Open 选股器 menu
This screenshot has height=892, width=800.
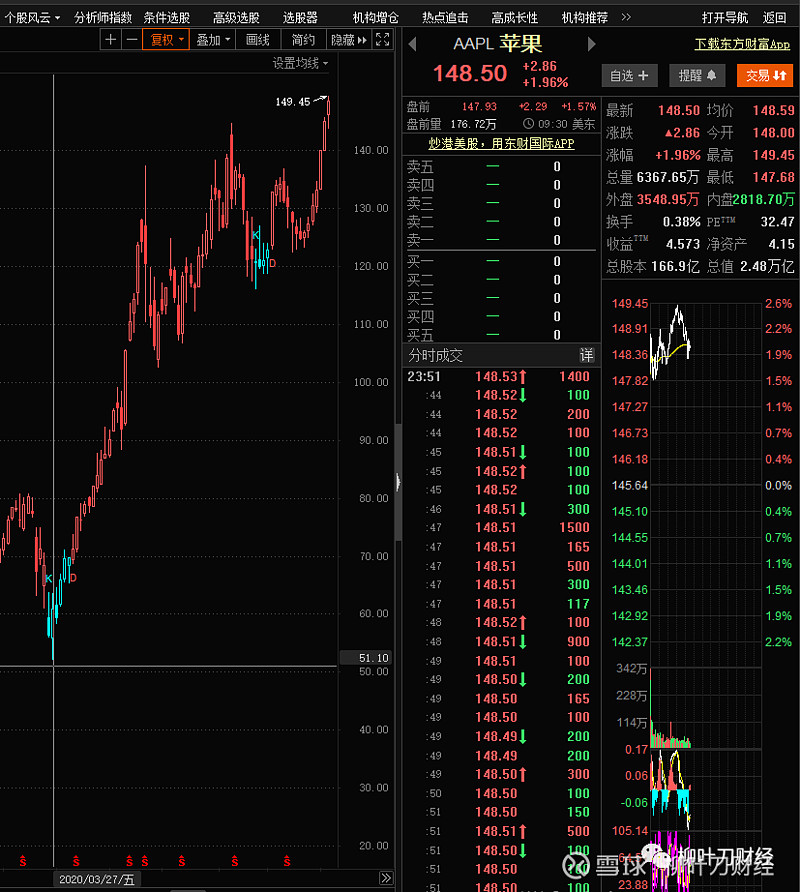pyautogui.click(x=300, y=18)
